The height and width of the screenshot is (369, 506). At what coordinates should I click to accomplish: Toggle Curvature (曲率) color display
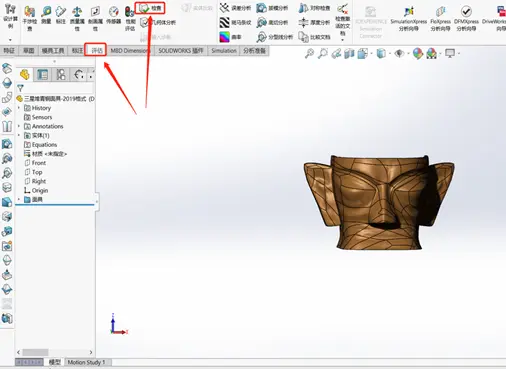pos(230,37)
